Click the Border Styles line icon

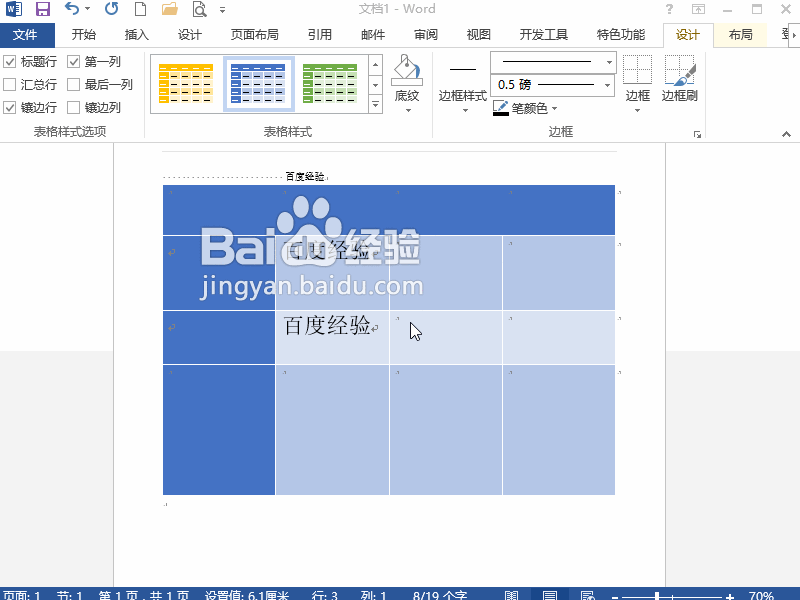463,69
